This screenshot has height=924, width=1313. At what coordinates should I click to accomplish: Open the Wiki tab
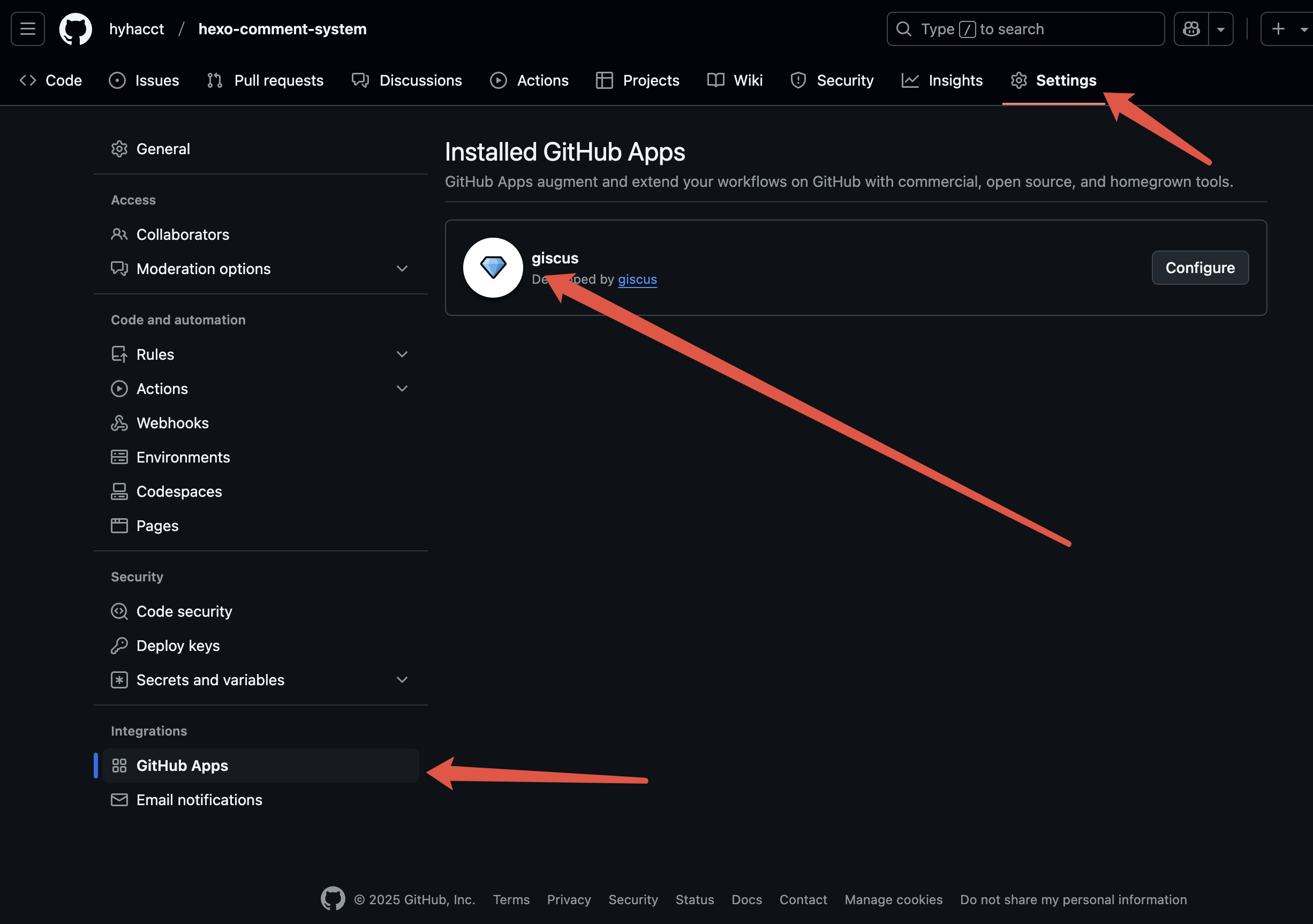coord(735,80)
